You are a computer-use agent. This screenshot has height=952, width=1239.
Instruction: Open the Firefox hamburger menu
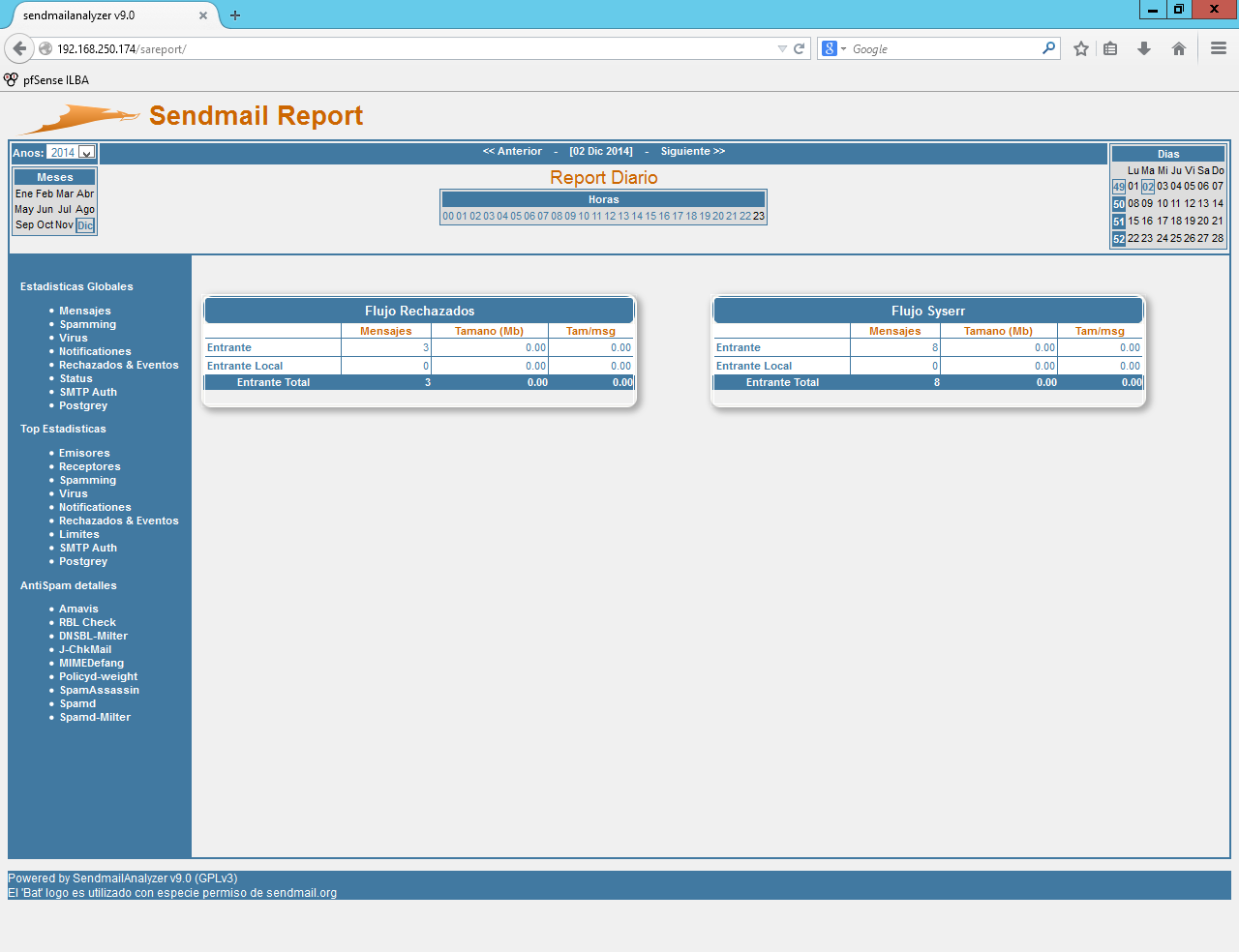1219,48
